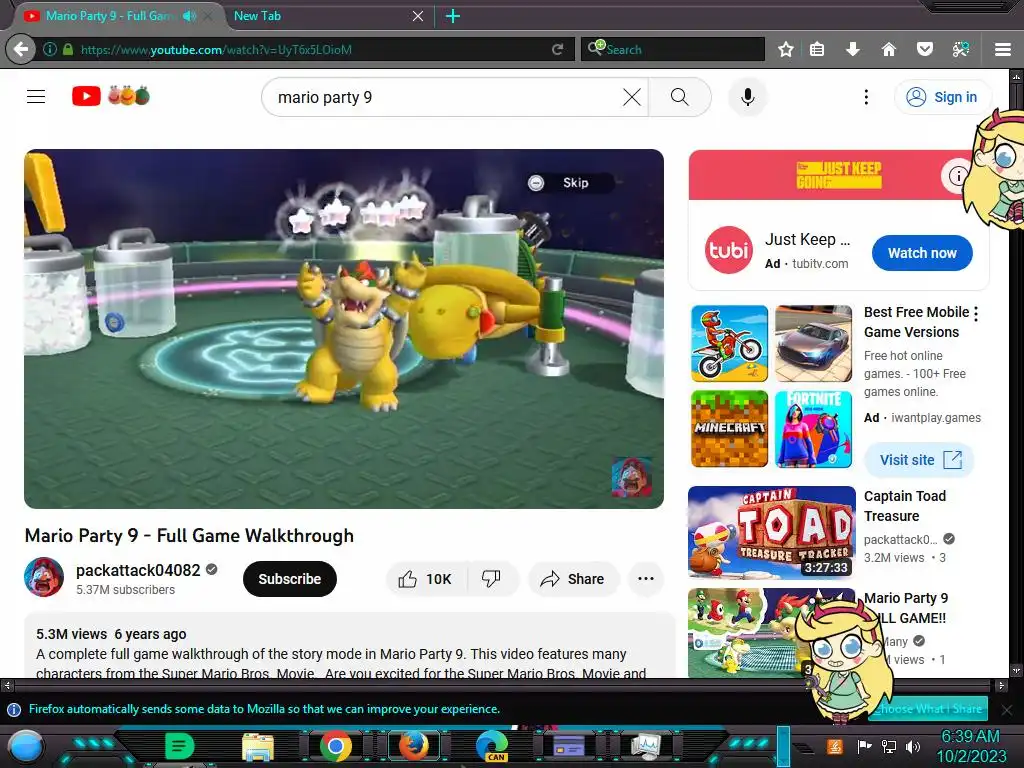1024x768 pixels.
Task: Open the toolbar icon beside Pocket
Action: tap(960, 49)
